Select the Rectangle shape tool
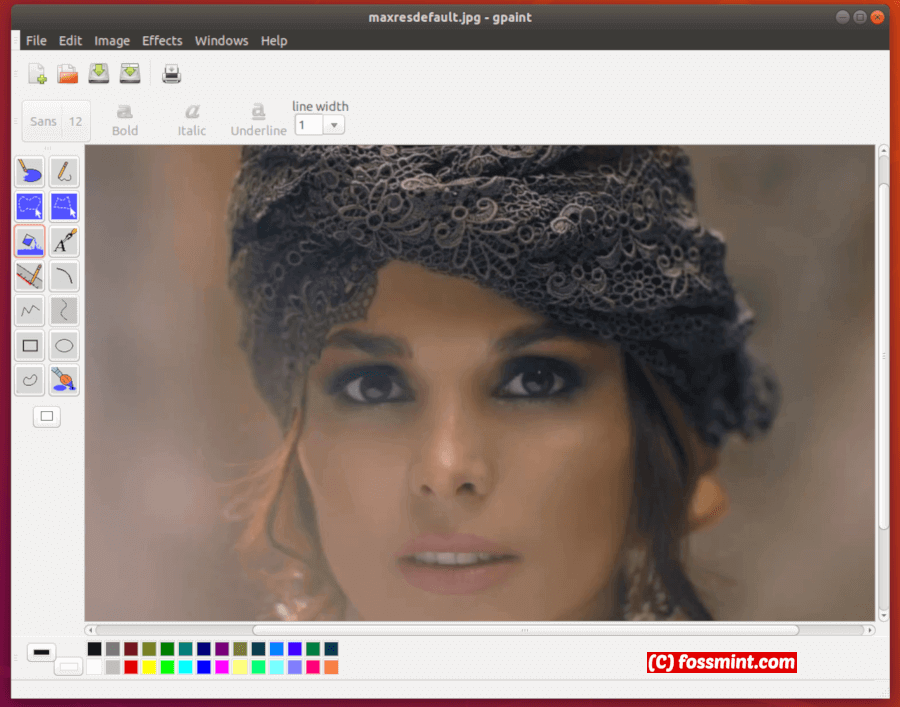 tap(29, 345)
